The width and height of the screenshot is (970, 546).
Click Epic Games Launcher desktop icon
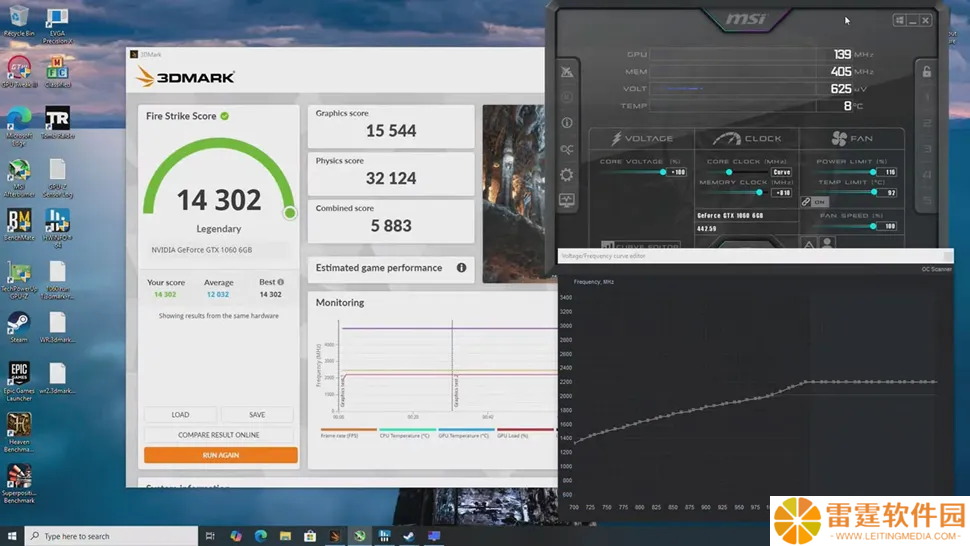[19, 382]
